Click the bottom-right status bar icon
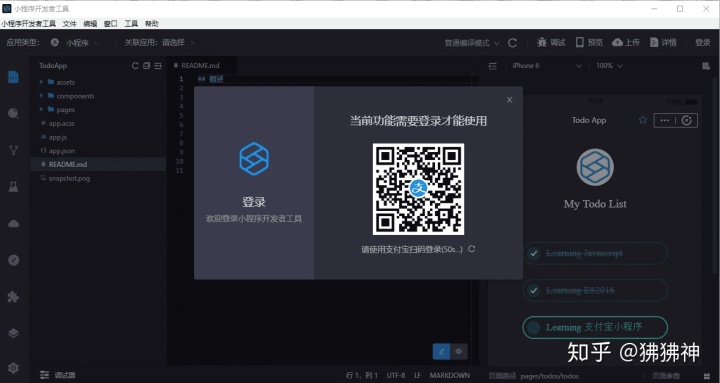Viewport: 720px width, 383px height. click(707, 376)
